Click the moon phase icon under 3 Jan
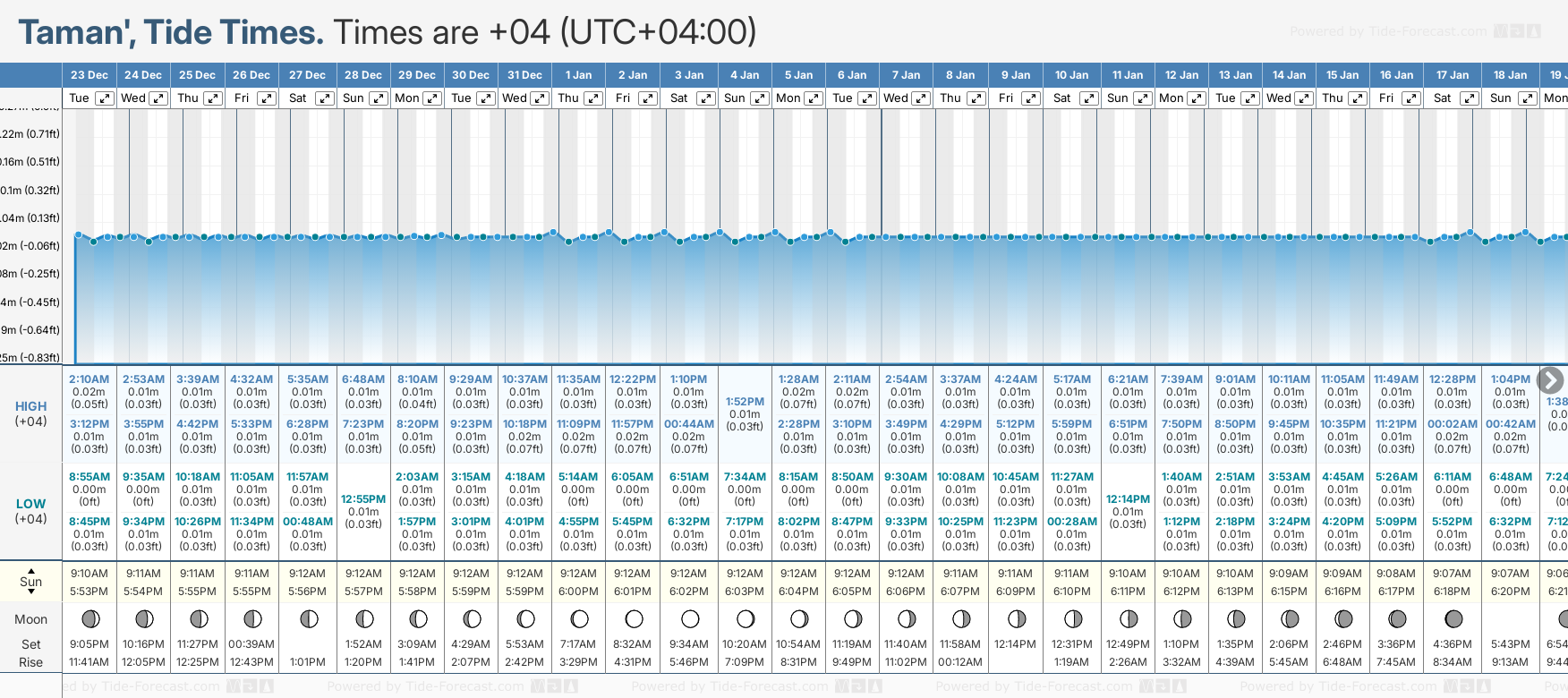The image size is (1568, 698). click(690, 618)
